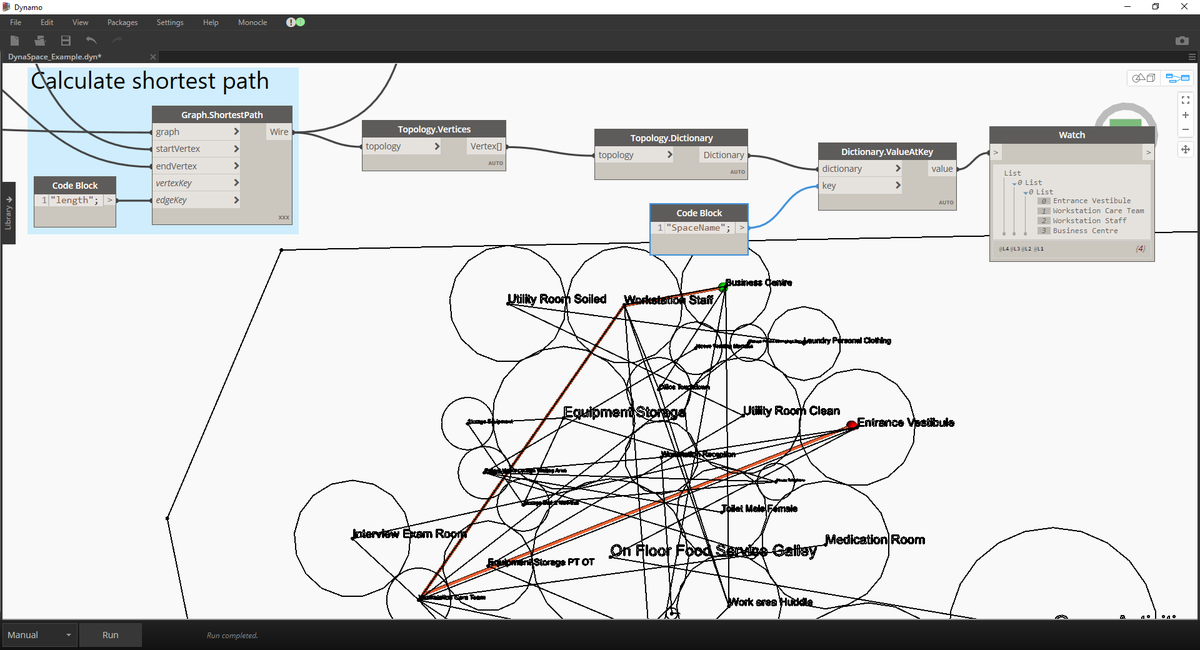Open the Packages menu
Image resolution: width=1200 pixels, height=650 pixels.
122,22
